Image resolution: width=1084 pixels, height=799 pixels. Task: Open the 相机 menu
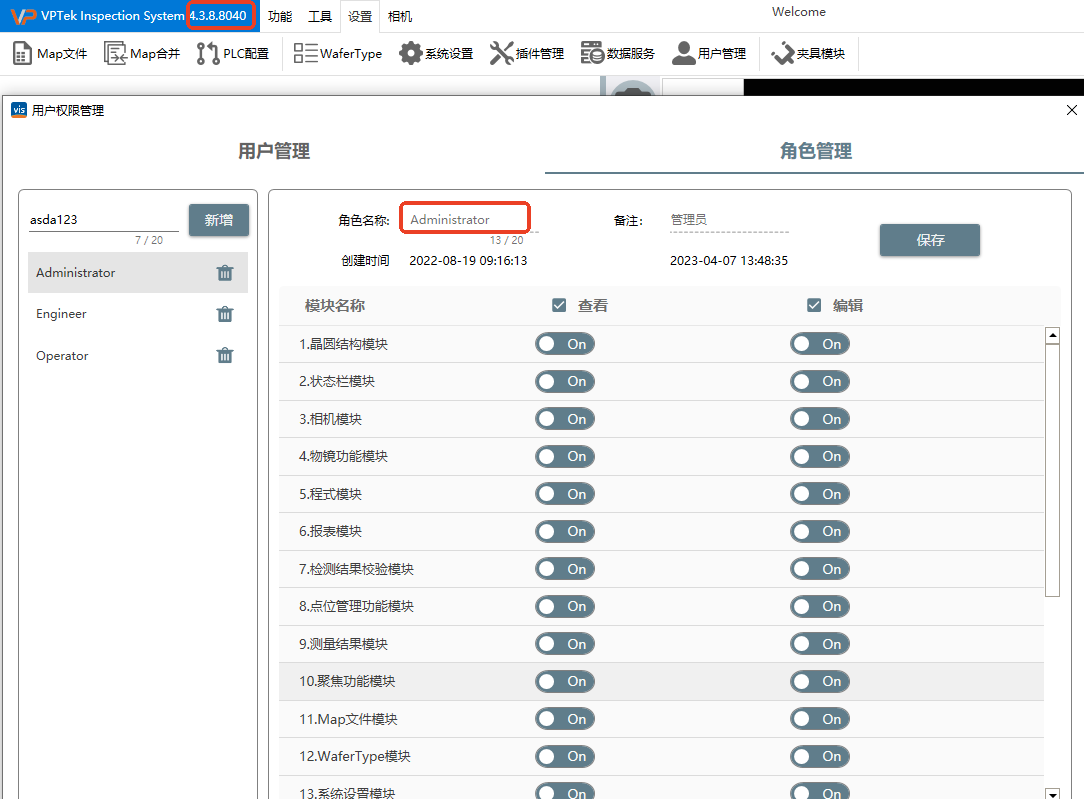point(400,16)
